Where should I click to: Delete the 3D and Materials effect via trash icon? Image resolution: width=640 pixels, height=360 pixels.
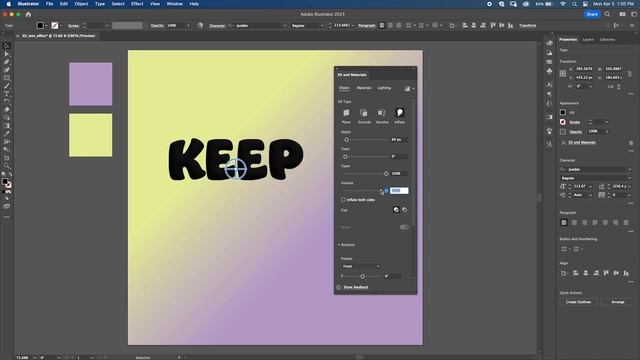[631, 143]
